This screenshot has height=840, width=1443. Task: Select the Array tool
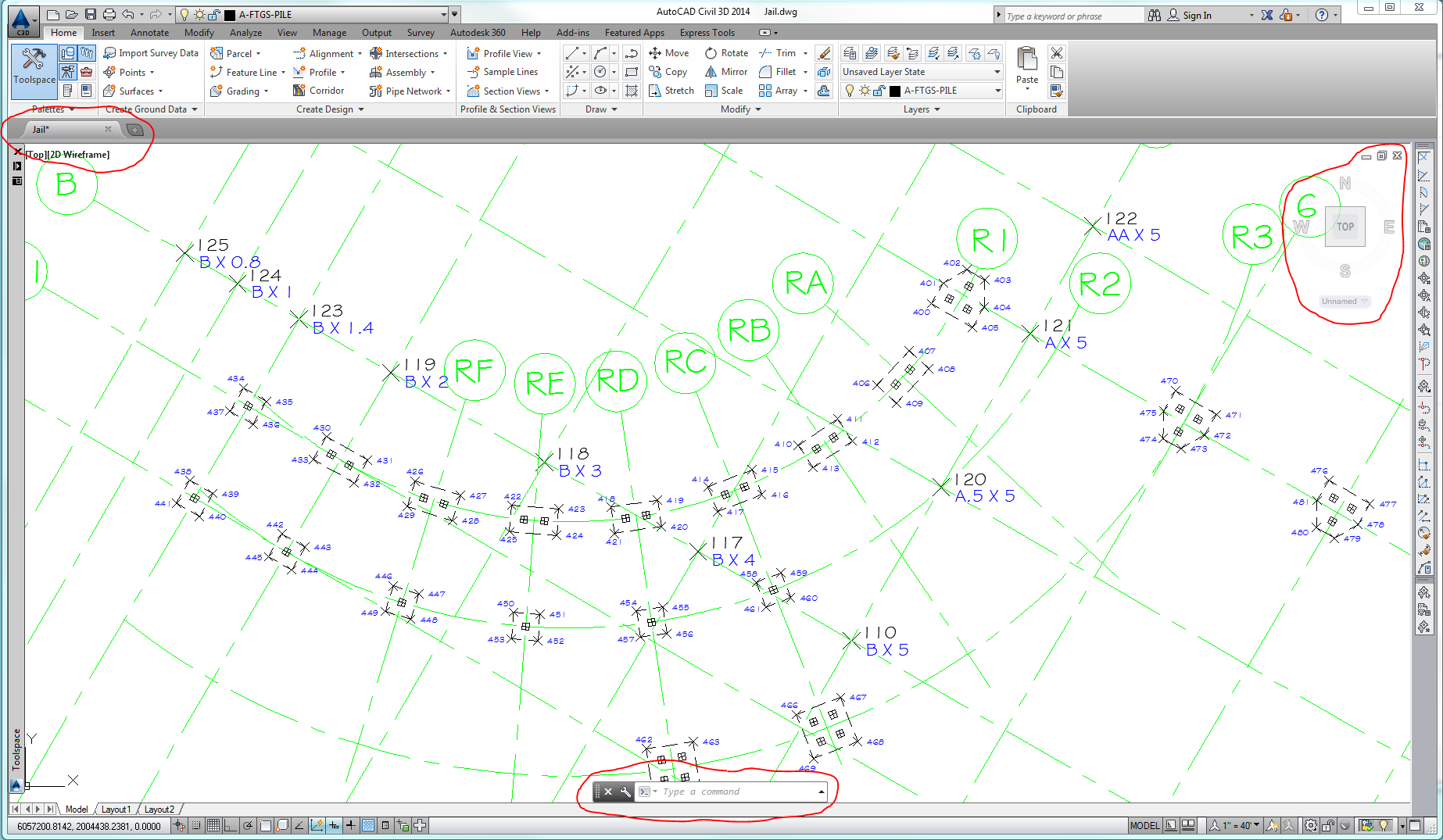[779, 91]
